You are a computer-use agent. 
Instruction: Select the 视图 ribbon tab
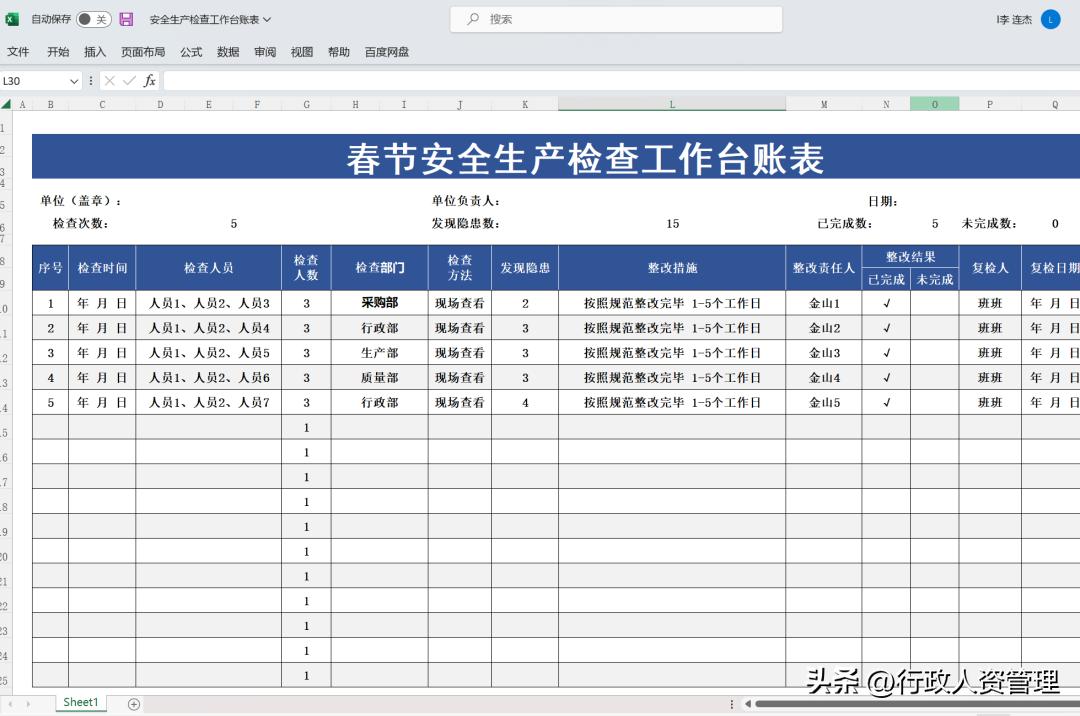tap(301, 51)
